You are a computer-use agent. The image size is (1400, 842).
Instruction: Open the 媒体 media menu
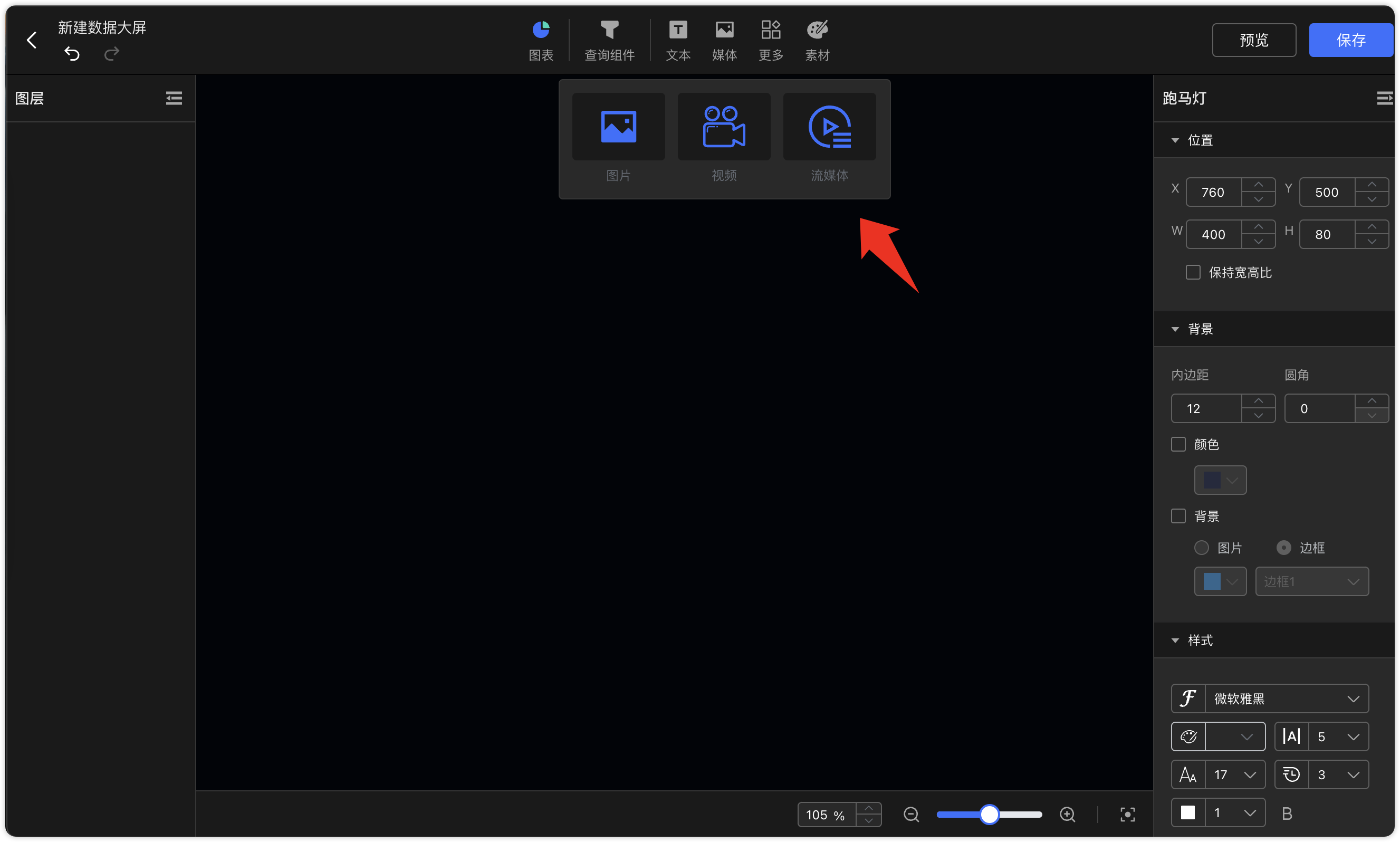[x=724, y=41]
